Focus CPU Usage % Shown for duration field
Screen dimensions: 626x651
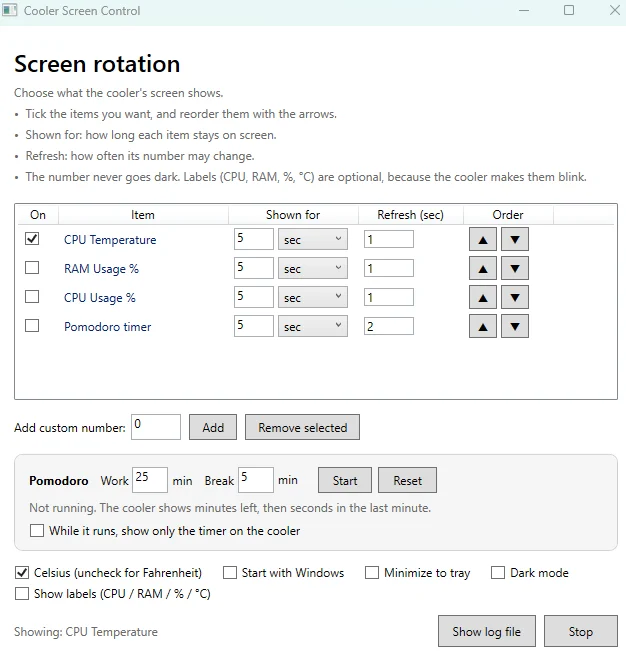pyautogui.click(x=254, y=297)
